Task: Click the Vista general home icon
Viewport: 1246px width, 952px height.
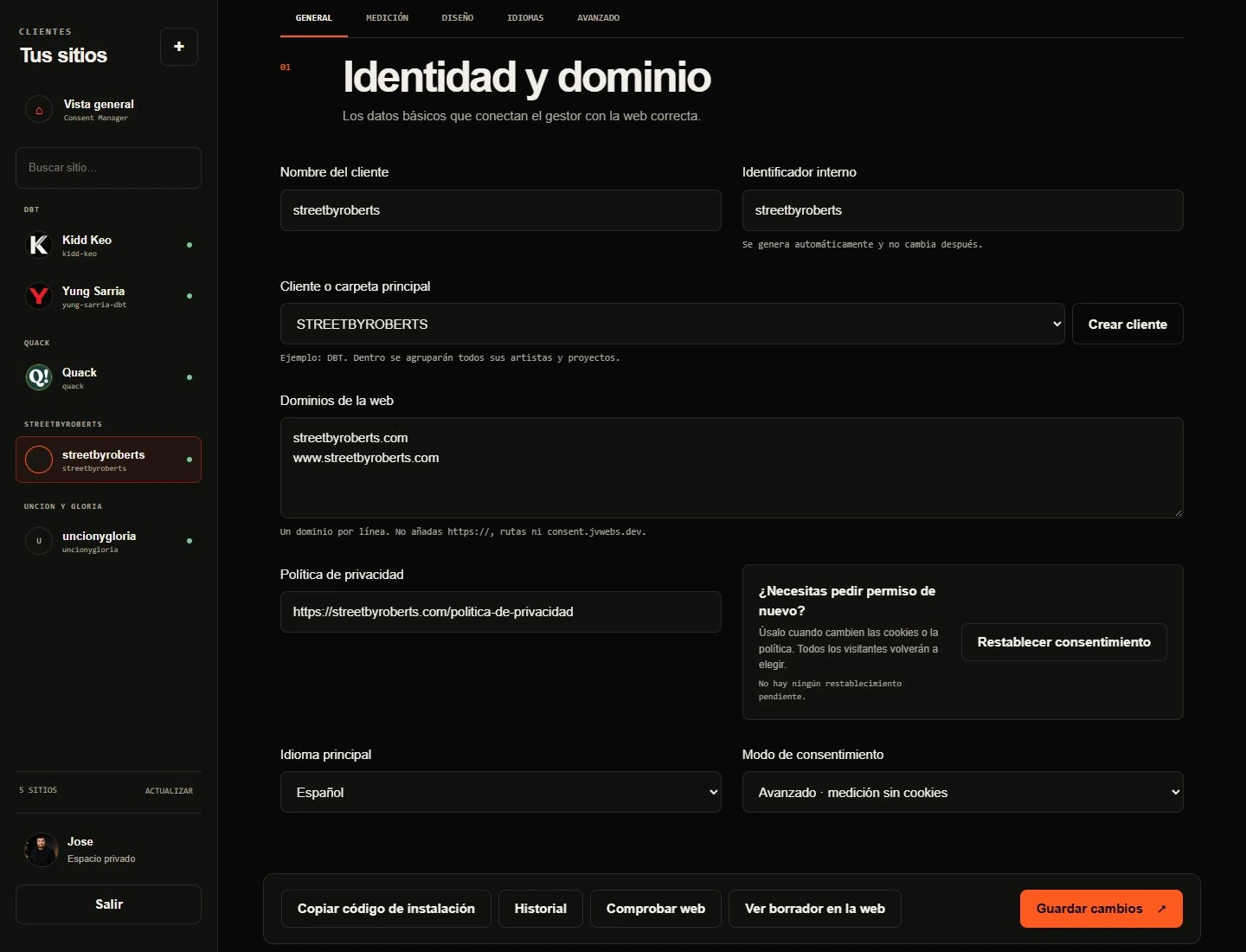Action: 39,110
